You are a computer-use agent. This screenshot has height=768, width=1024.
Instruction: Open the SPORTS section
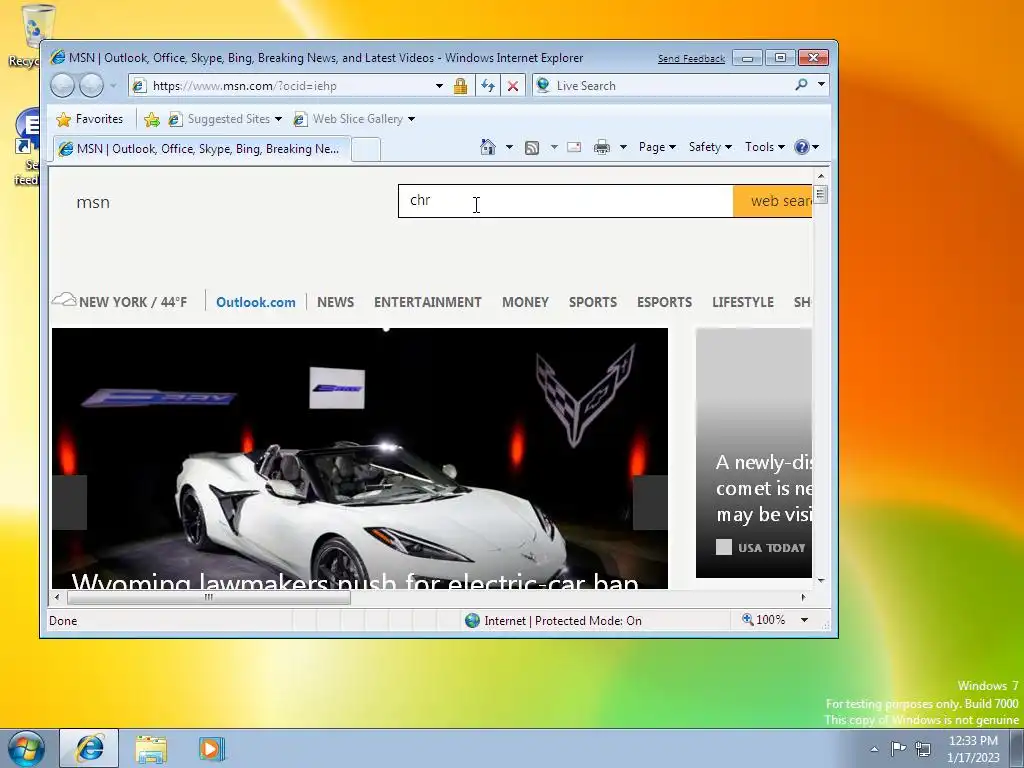[593, 302]
